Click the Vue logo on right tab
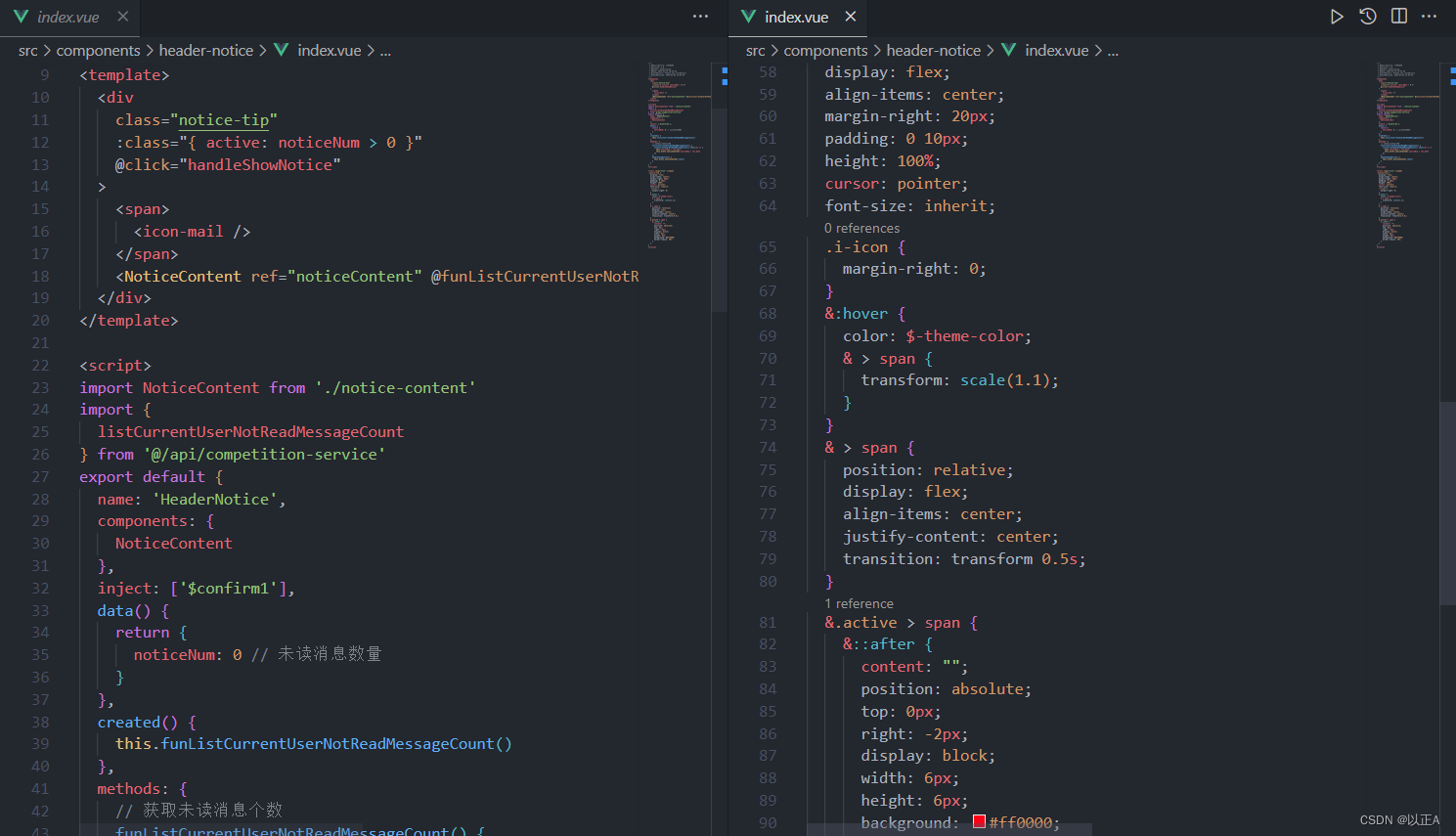1456x836 pixels. click(x=749, y=17)
